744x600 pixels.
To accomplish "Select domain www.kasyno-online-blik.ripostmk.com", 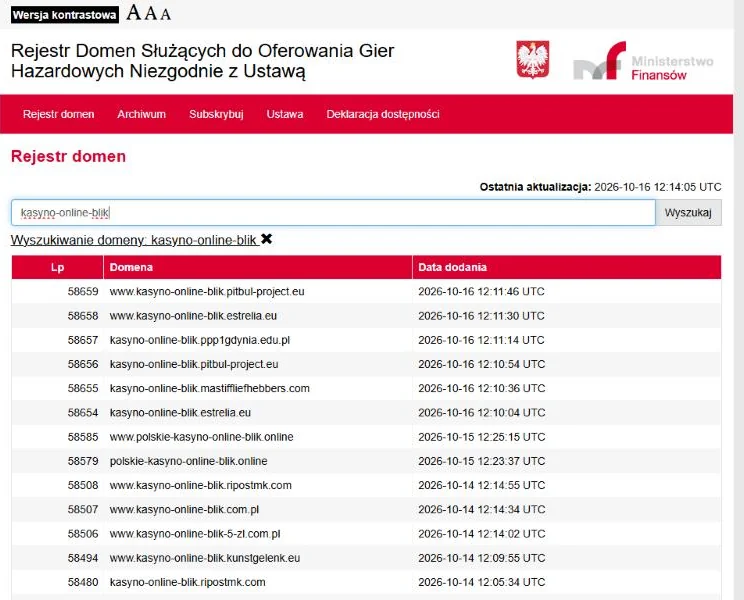I will point(201,485).
